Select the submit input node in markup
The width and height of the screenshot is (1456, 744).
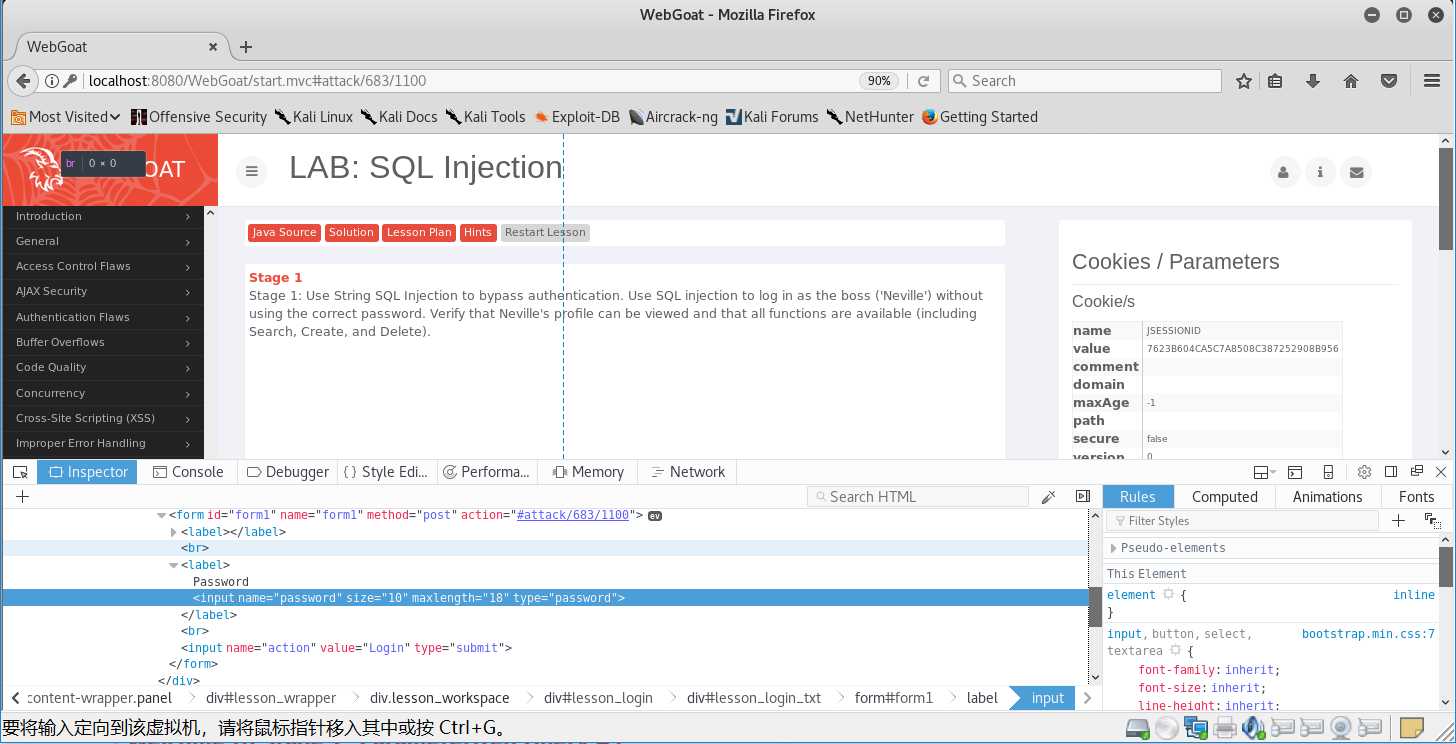tap(346, 648)
